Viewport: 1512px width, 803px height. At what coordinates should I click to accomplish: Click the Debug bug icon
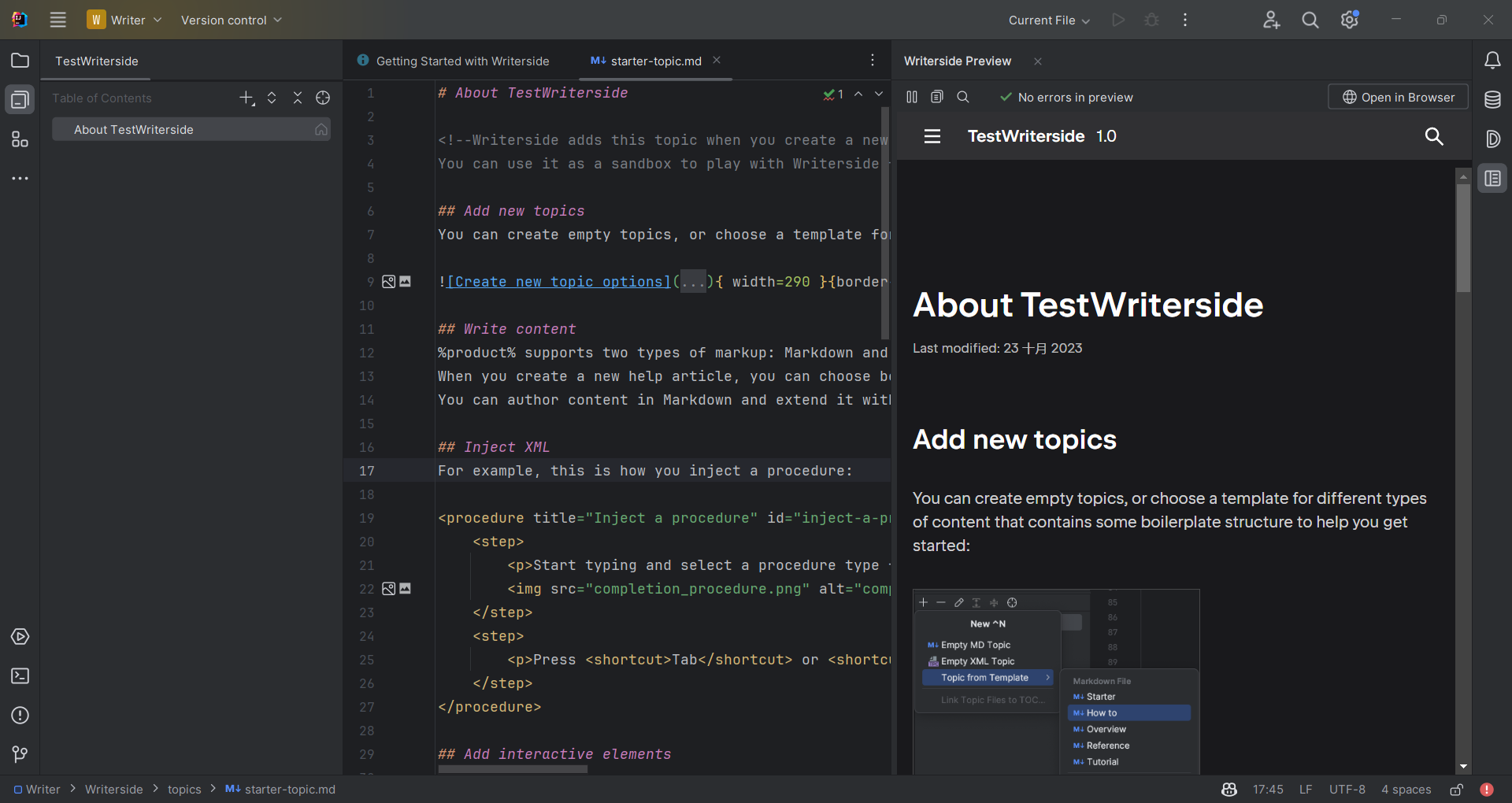1151,20
